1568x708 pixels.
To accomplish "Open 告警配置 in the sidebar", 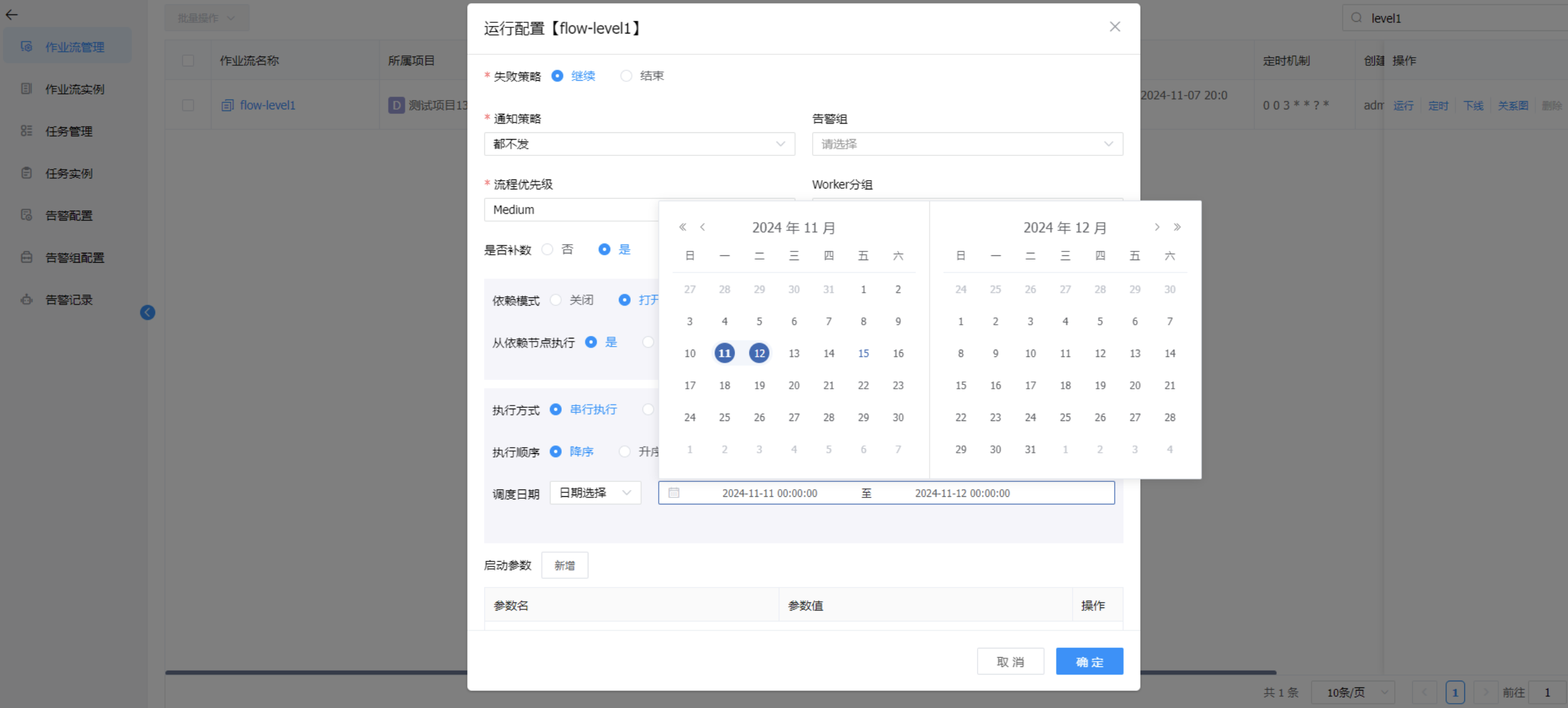I will [x=69, y=216].
